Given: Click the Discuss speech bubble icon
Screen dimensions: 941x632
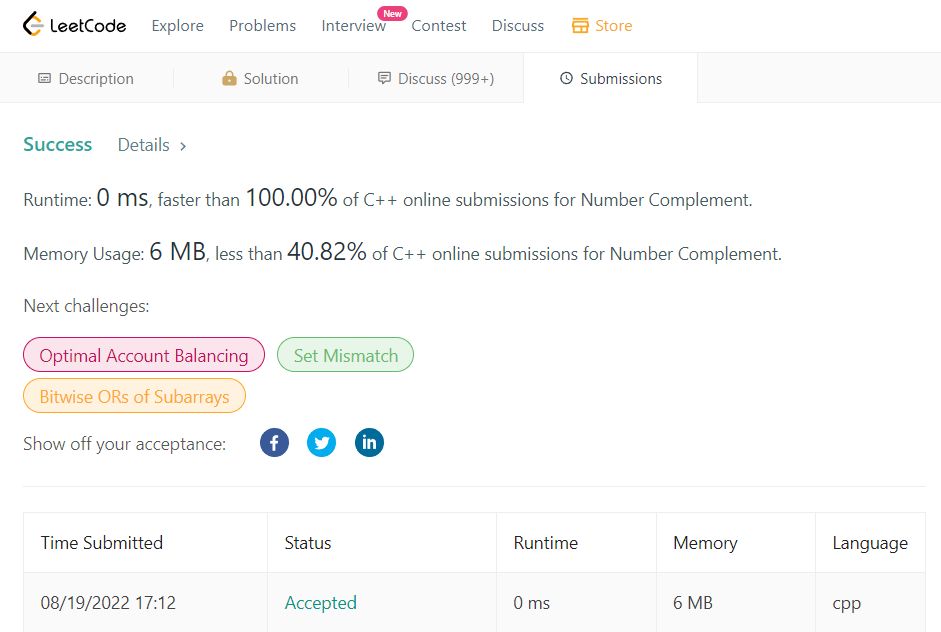Looking at the screenshot, I should (384, 78).
